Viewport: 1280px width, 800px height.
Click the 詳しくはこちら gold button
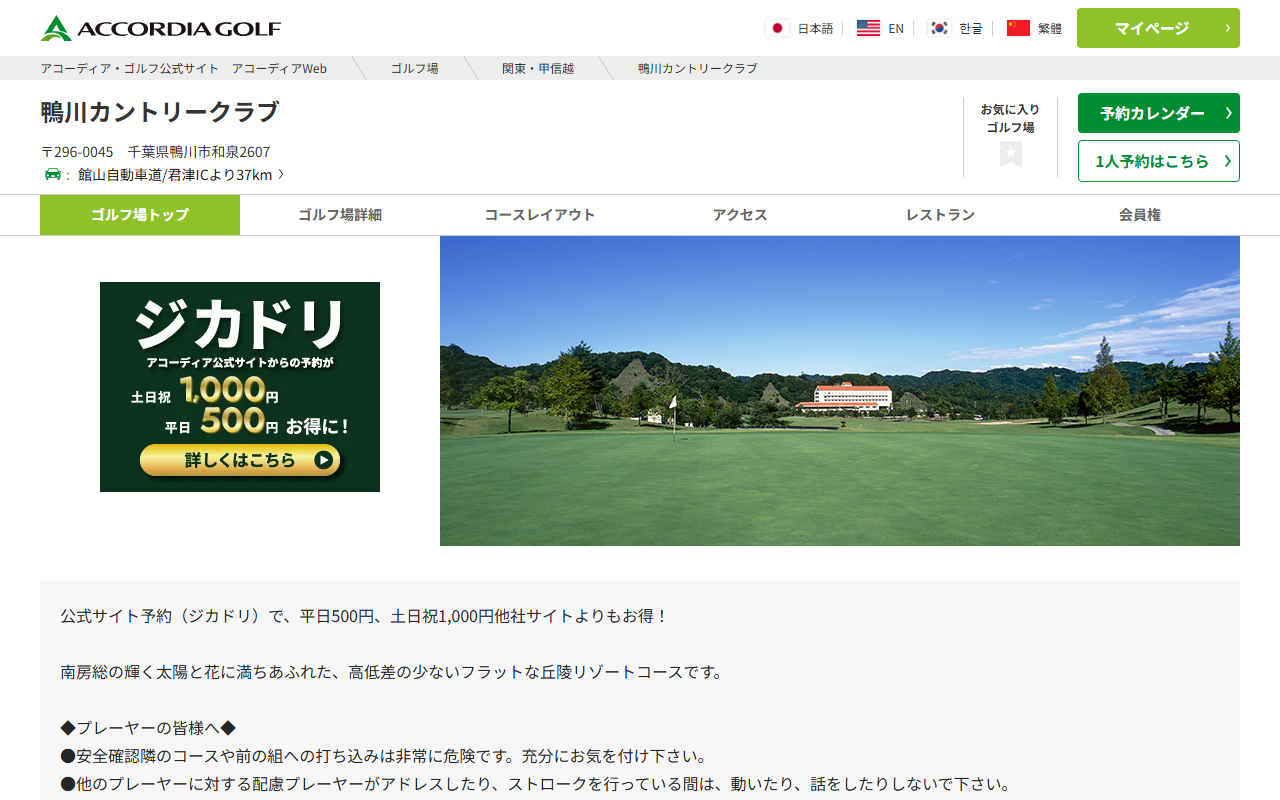point(240,460)
